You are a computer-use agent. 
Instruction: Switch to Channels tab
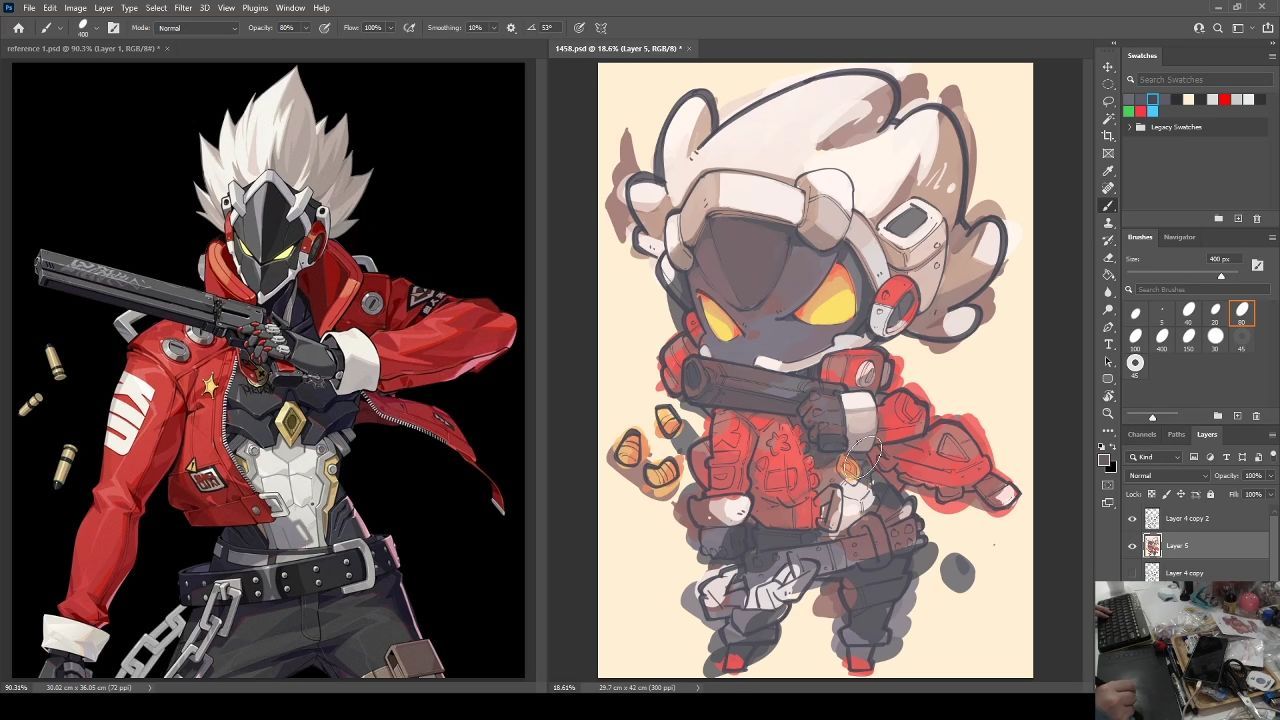[x=1142, y=435]
